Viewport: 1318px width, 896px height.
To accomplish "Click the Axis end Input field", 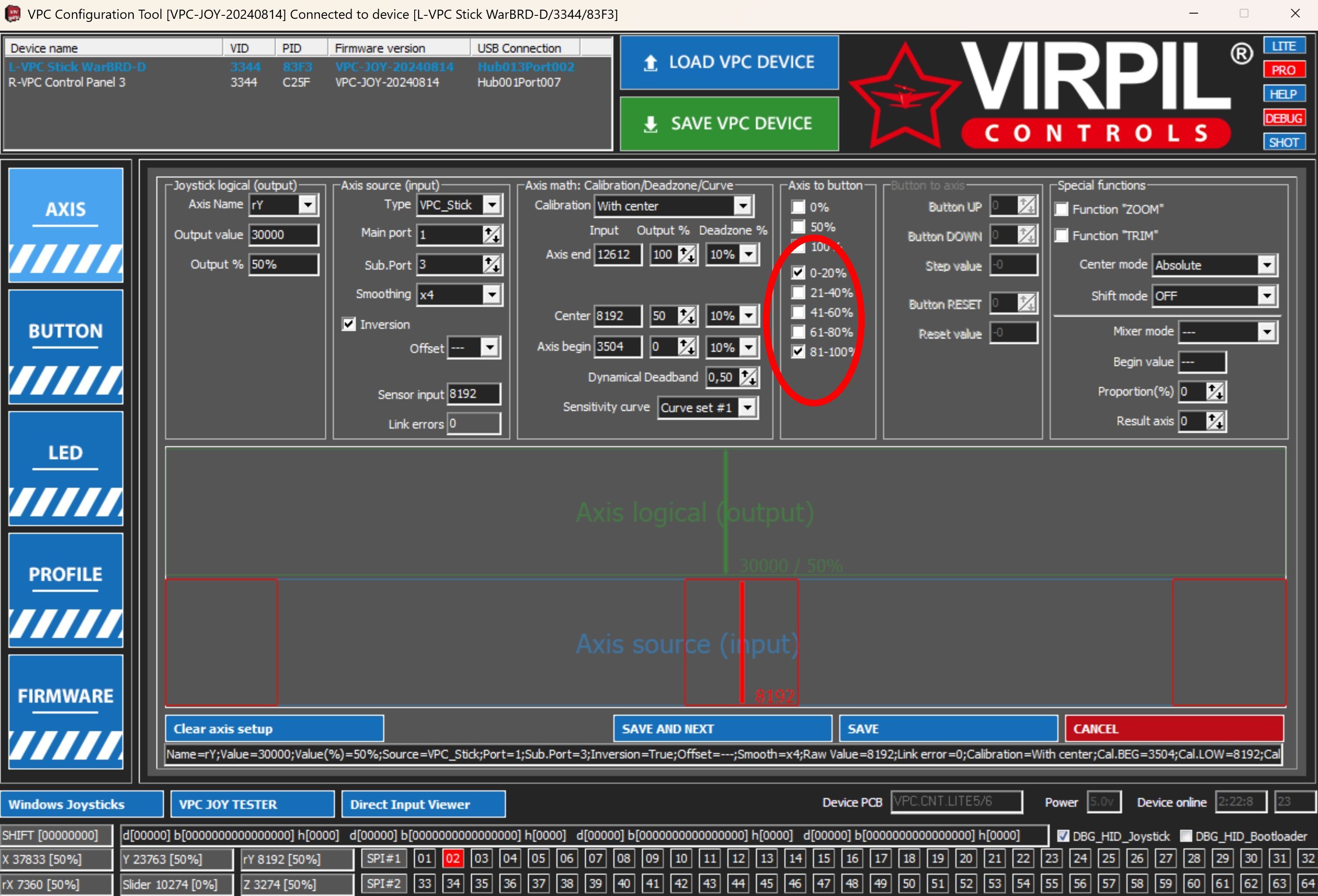I will [618, 255].
